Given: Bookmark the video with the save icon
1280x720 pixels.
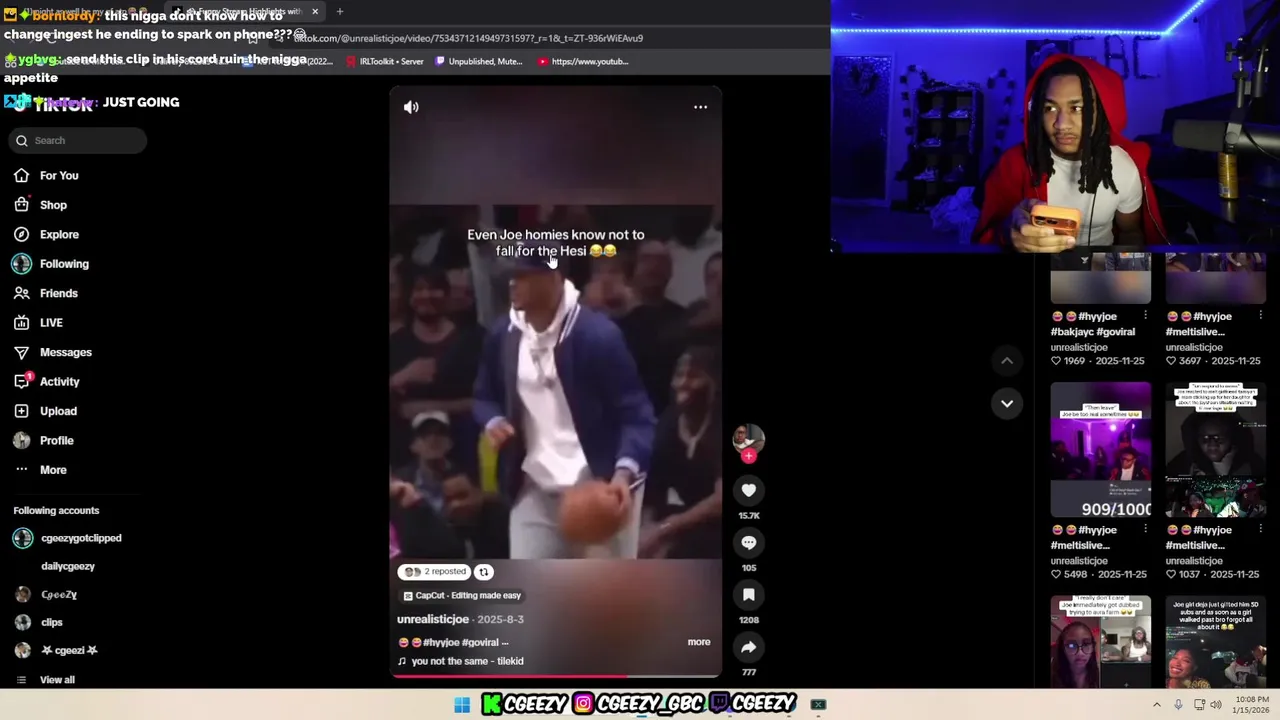Looking at the screenshot, I should (749, 594).
